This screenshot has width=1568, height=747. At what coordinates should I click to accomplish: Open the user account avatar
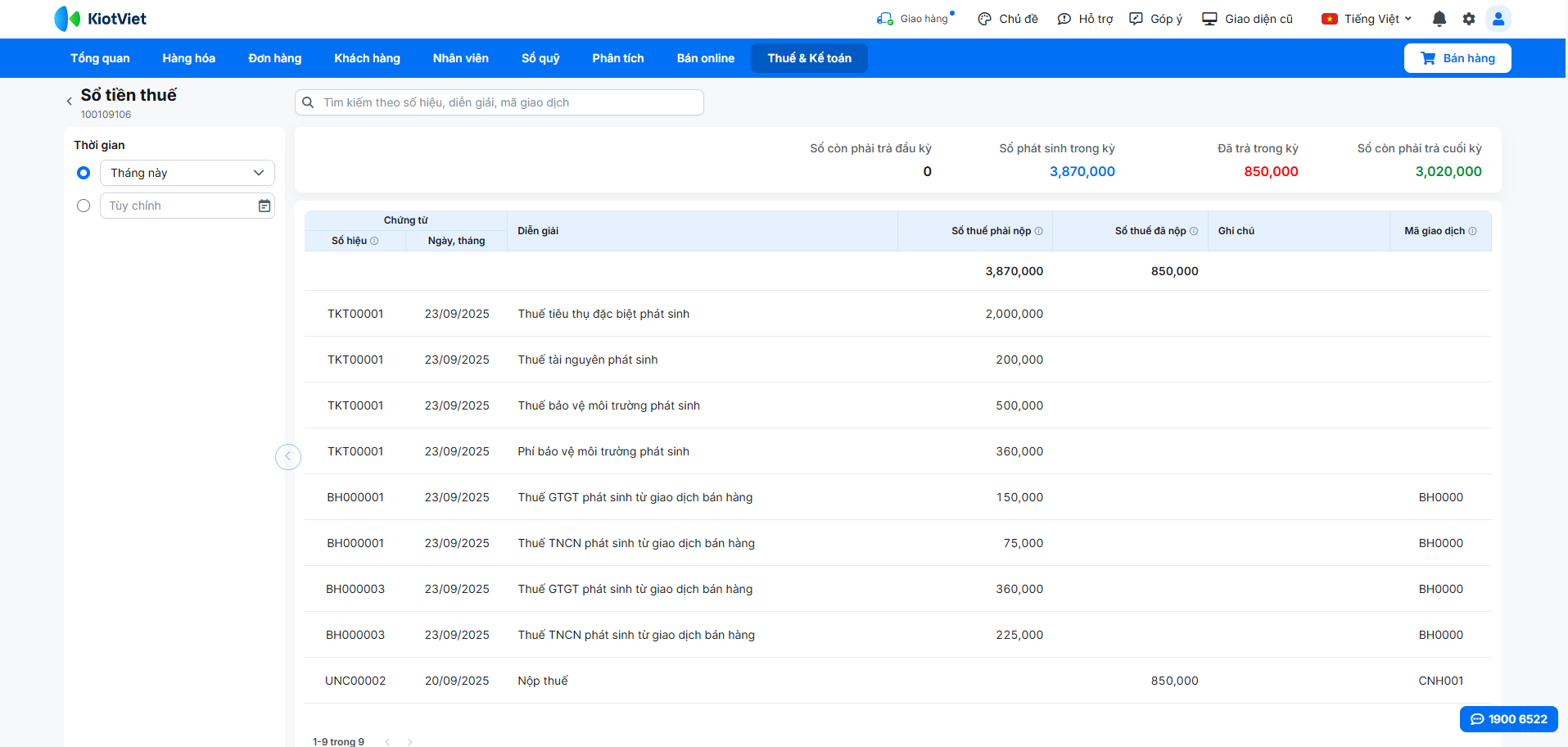(x=1498, y=19)
